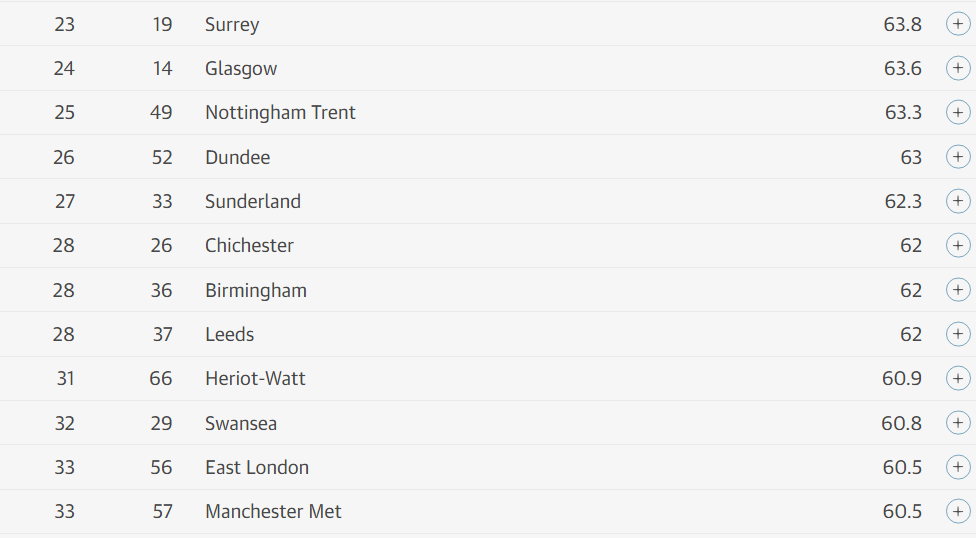Viewport: 976px width, 538px height.
Task: Click the plus icon for Swansea
Action: pos(957,423)
